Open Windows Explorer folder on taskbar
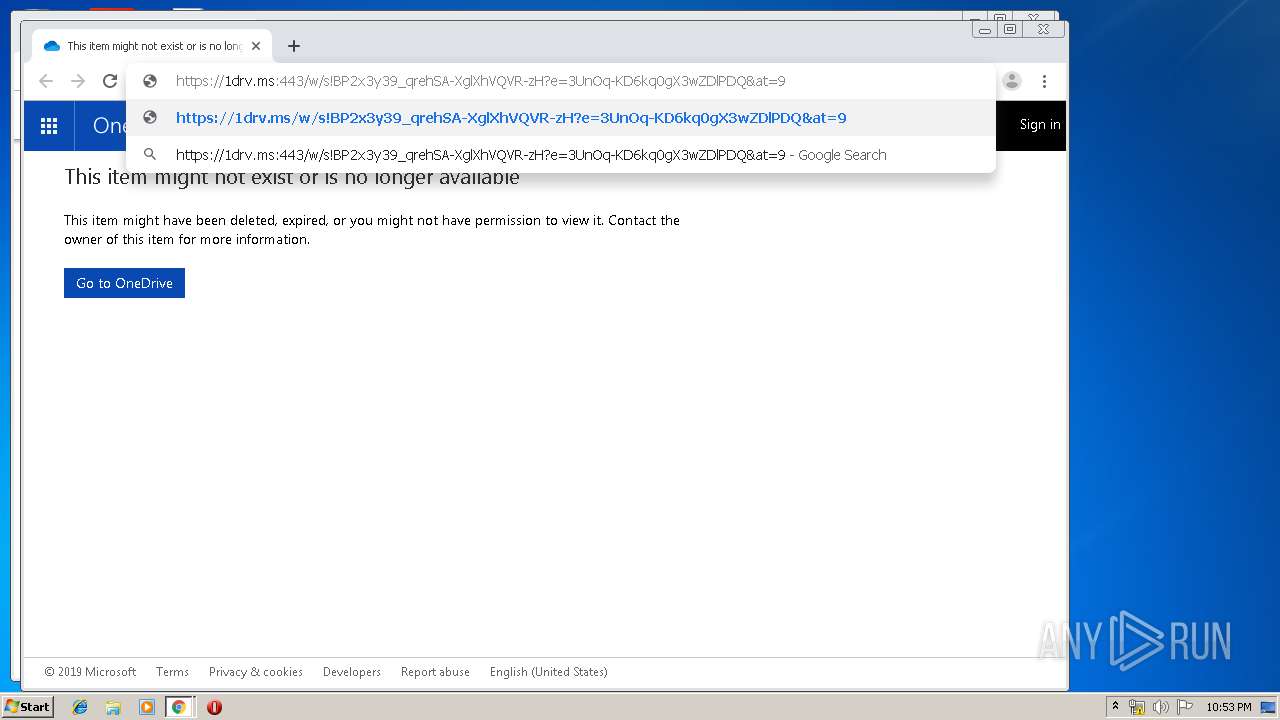This screenshot has width=1280, height=720. tap(113, 707)
